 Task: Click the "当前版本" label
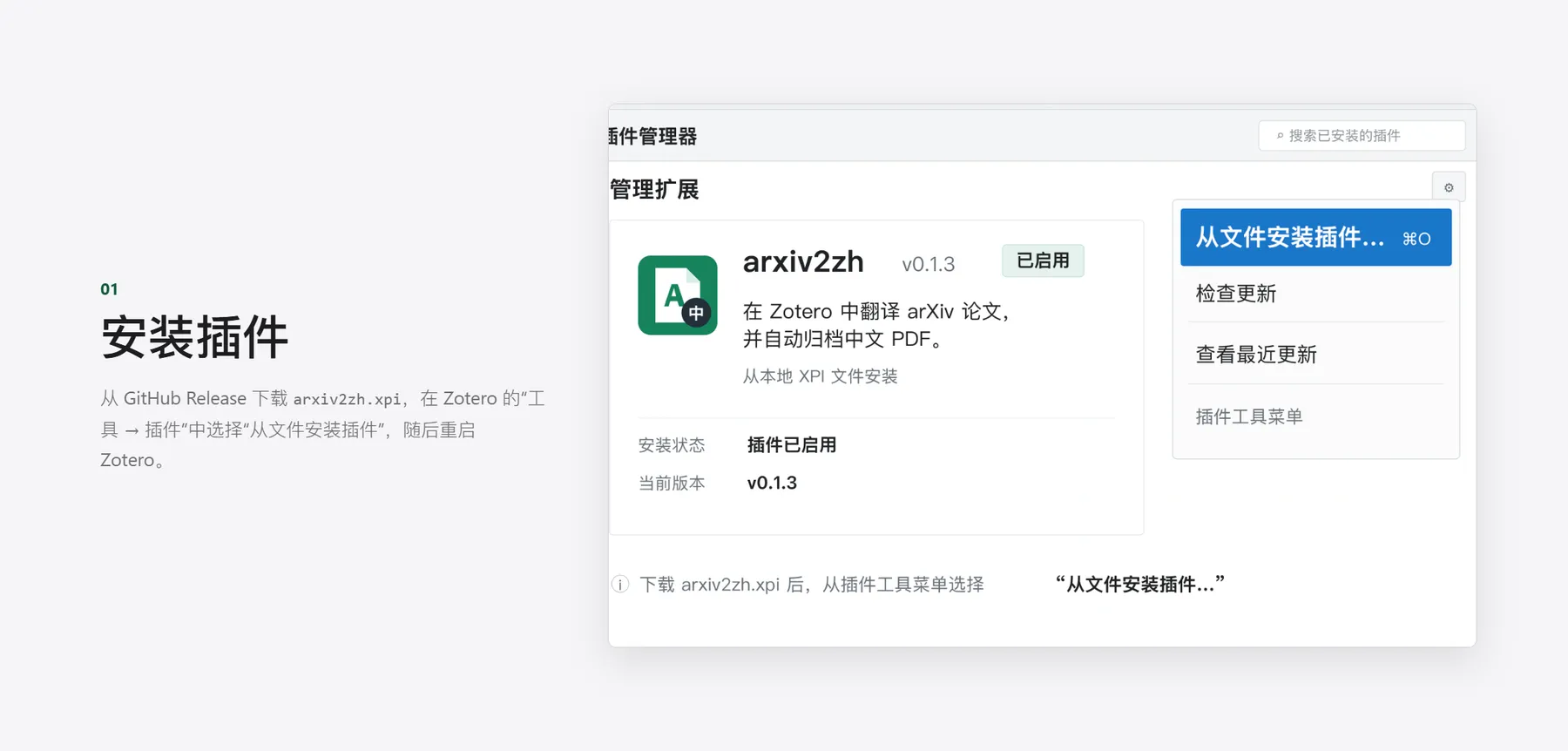[672, 484]
